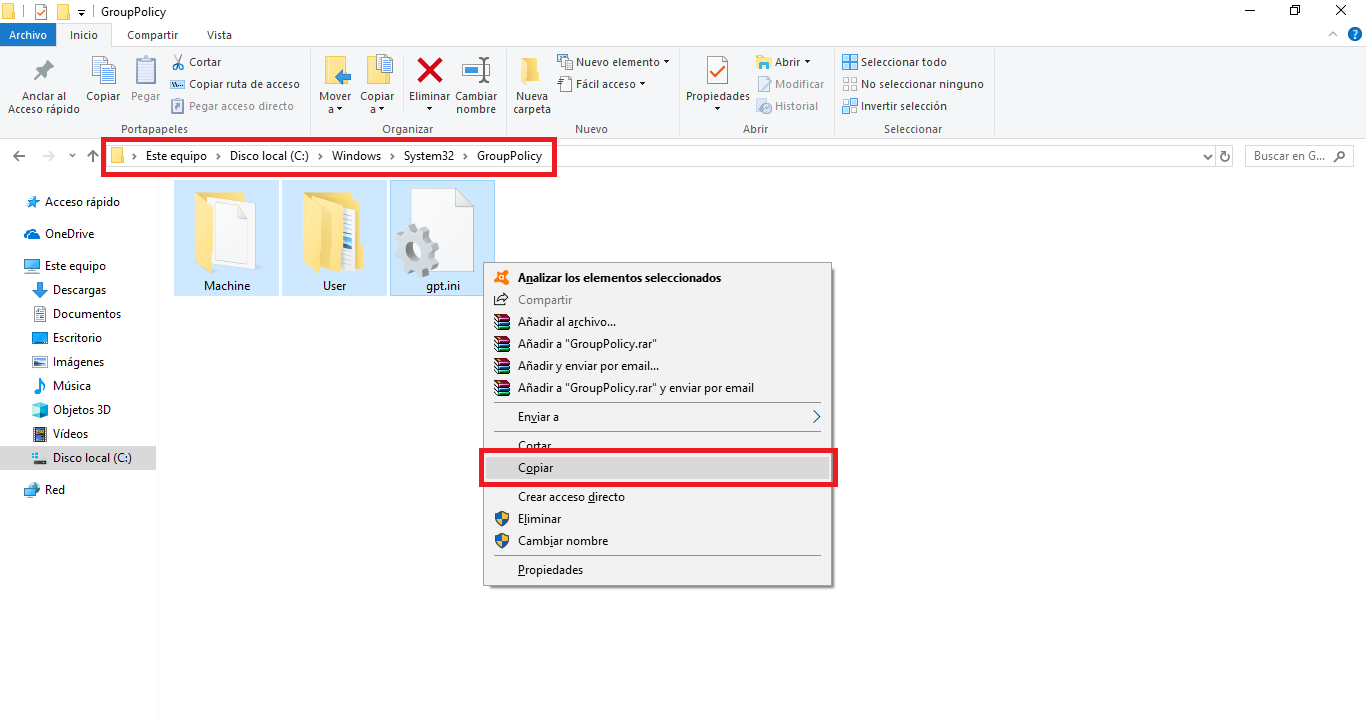
Task: Select the gpt.ini file
Action: click(x=442, y=238)
